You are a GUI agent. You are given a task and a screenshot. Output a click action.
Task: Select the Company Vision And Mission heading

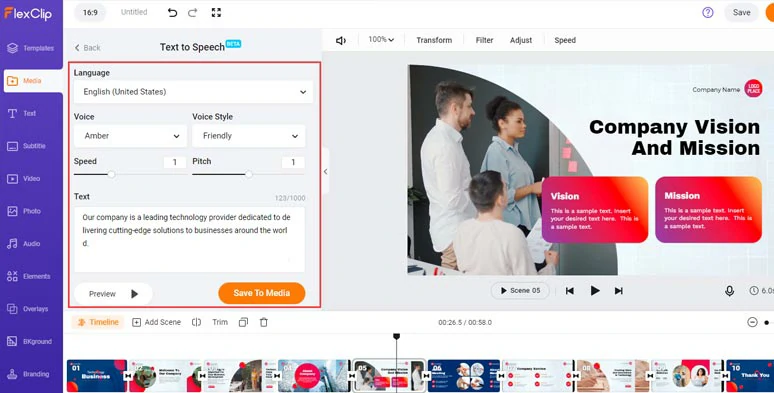coord(674,137)
